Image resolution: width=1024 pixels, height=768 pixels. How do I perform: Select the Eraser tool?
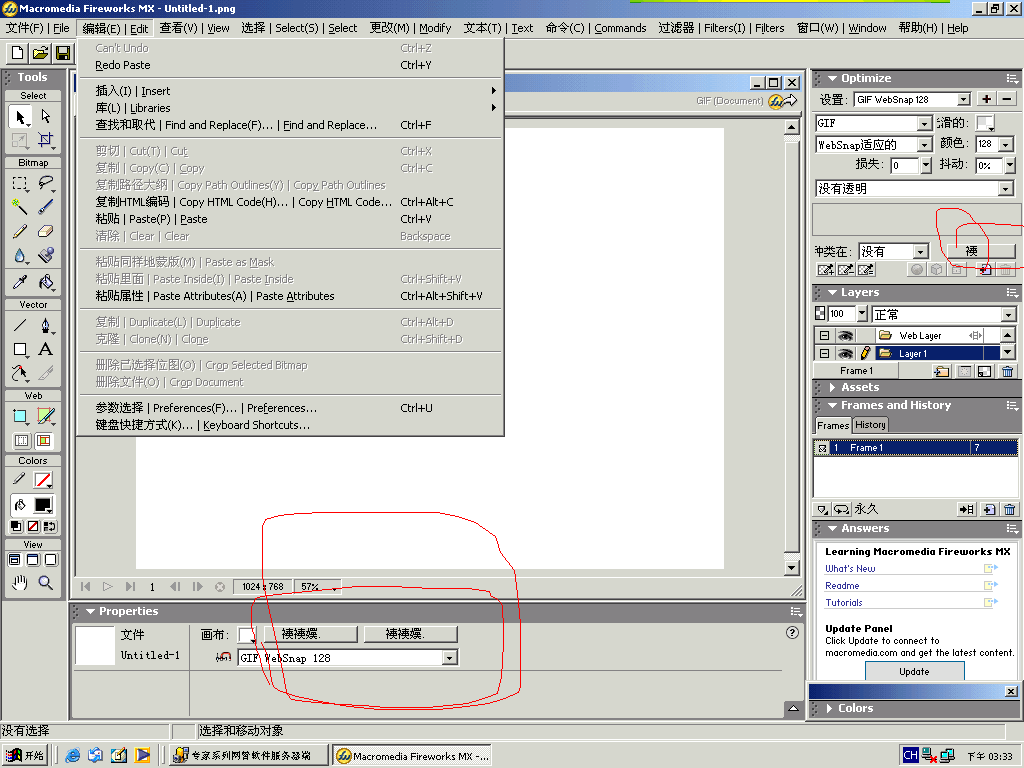click(x=45, y=231)
